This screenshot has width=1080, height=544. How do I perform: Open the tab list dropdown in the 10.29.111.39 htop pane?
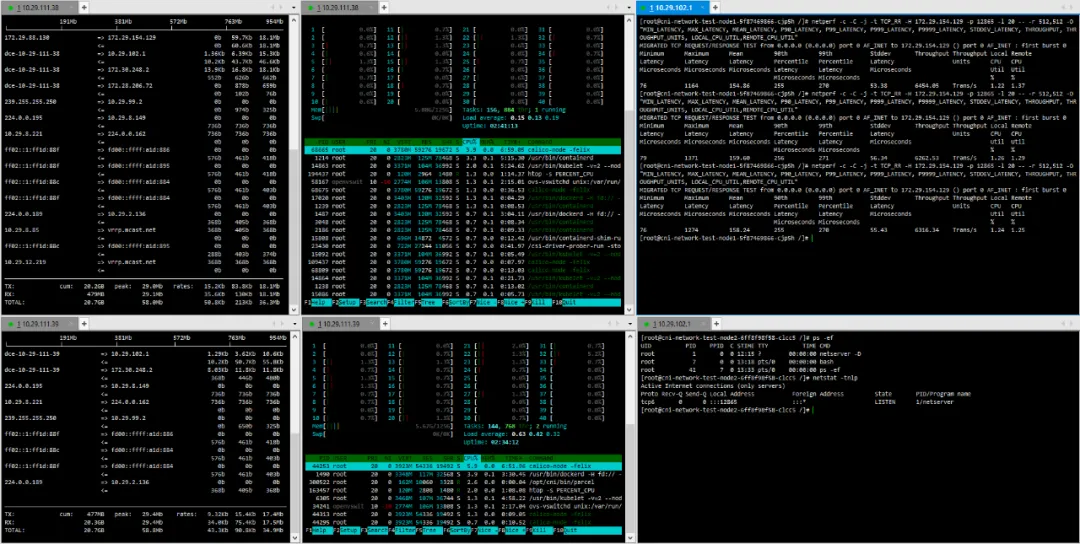(630, 324)
